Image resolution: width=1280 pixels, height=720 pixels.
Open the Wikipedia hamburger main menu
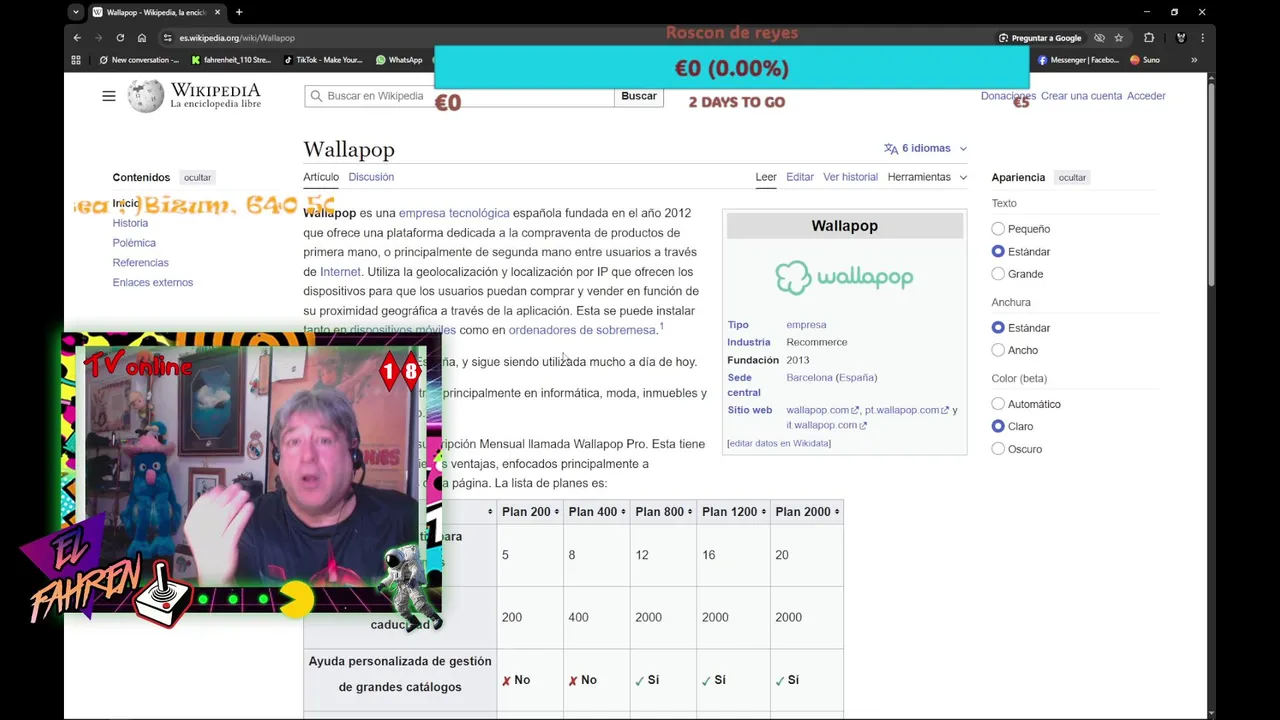click(109, 96)
